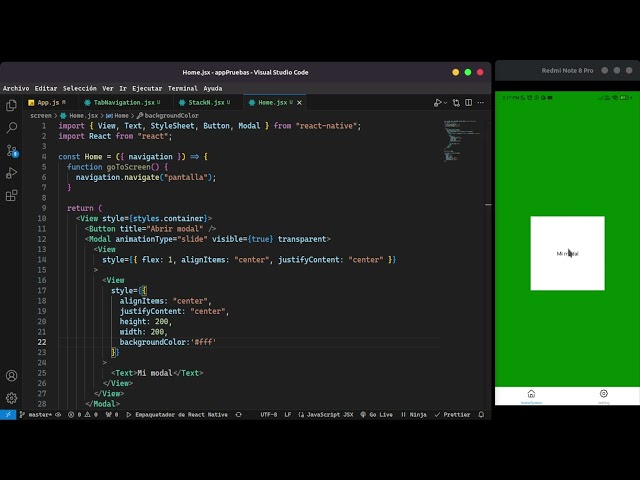Open the Editar menu
640x480 pixels.
pyautogui.click(x=46, y=88)
